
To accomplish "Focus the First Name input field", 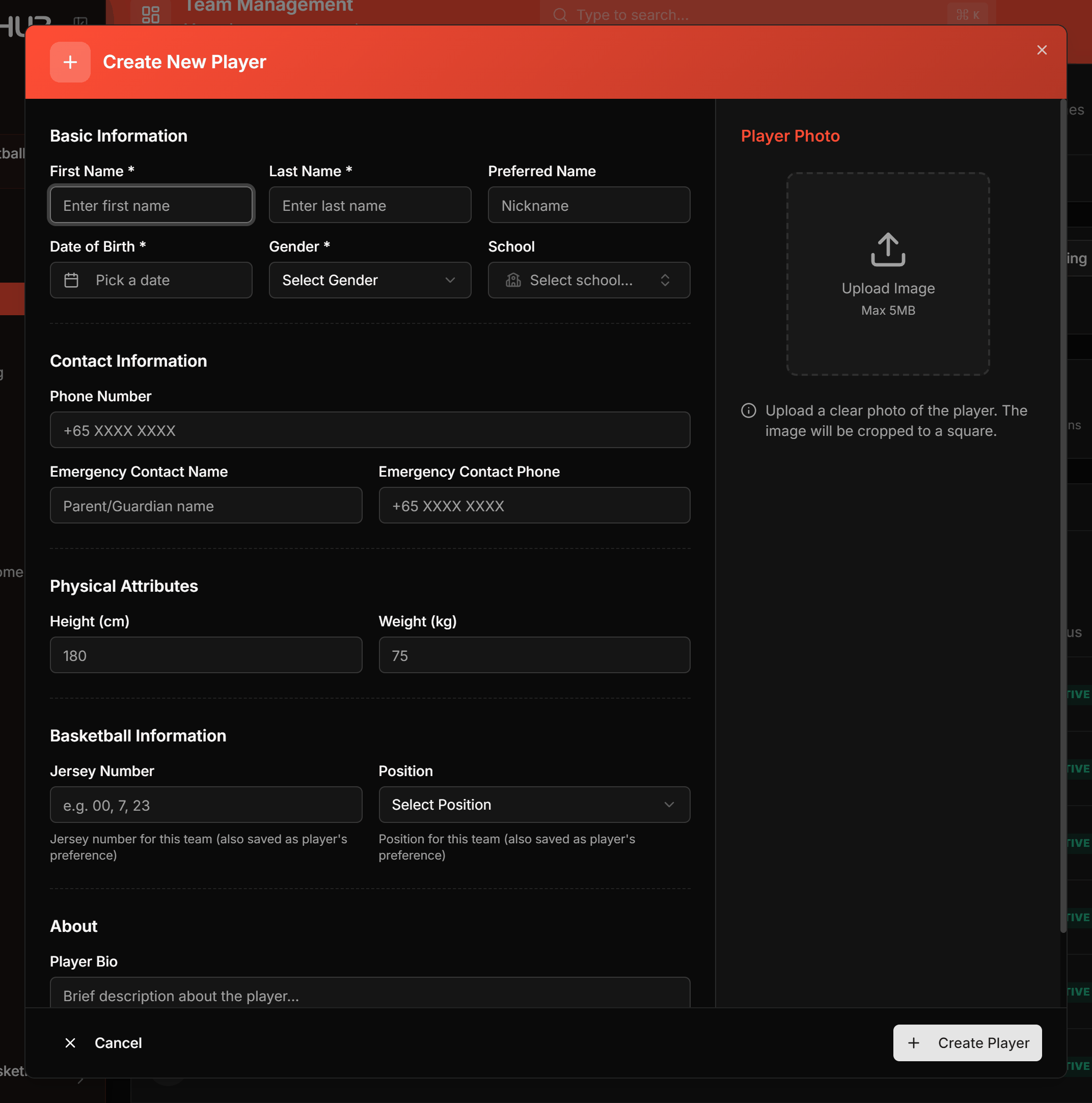I will coord(151,205).
